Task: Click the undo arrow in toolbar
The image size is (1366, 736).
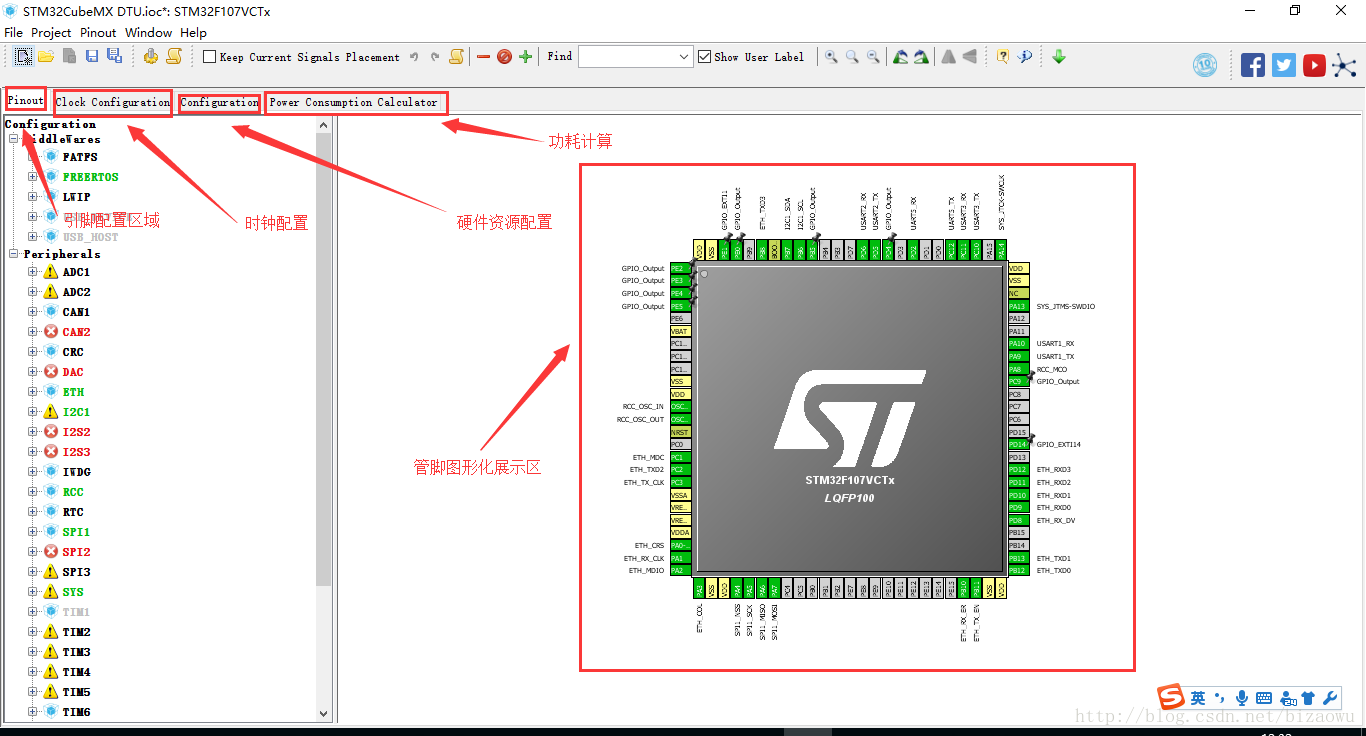Action: 414,57
